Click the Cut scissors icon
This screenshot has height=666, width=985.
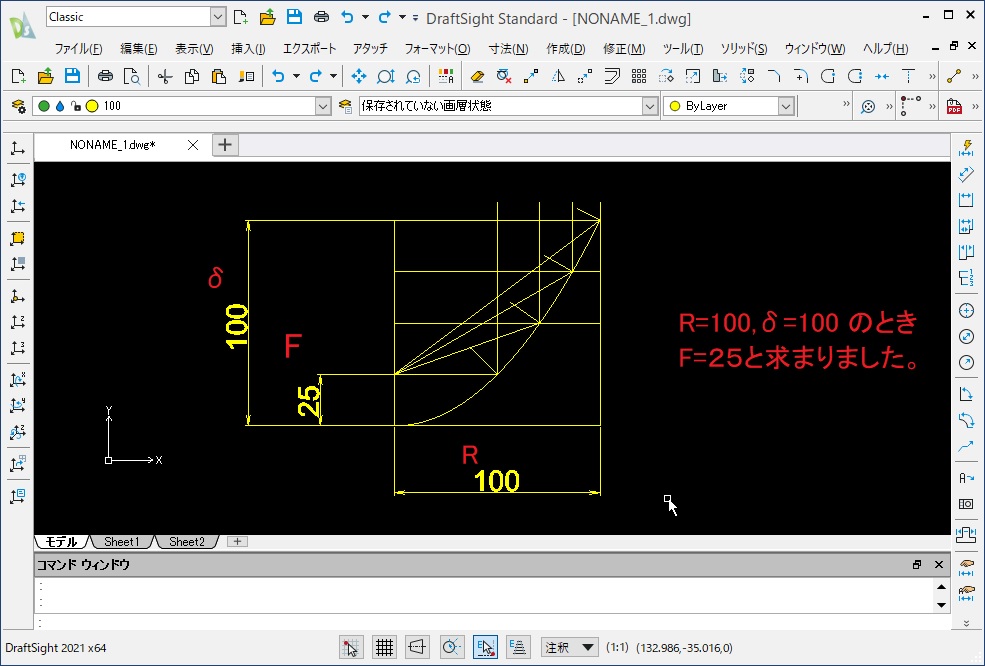click(x=165, y=77)
